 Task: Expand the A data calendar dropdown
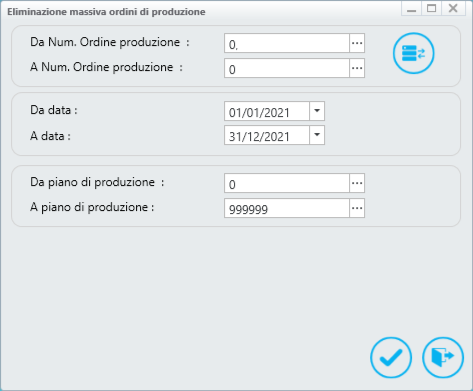(317, 135)
